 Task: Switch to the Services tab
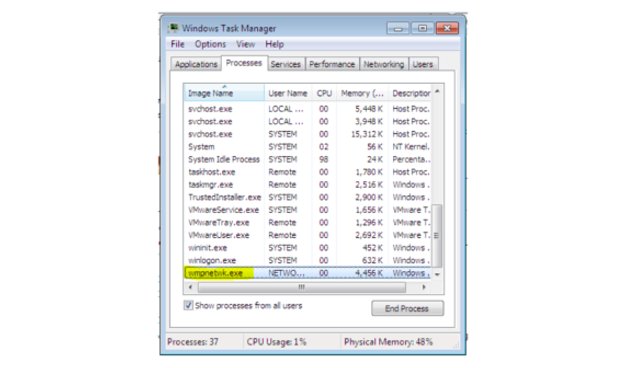click(x=285, y=64)
